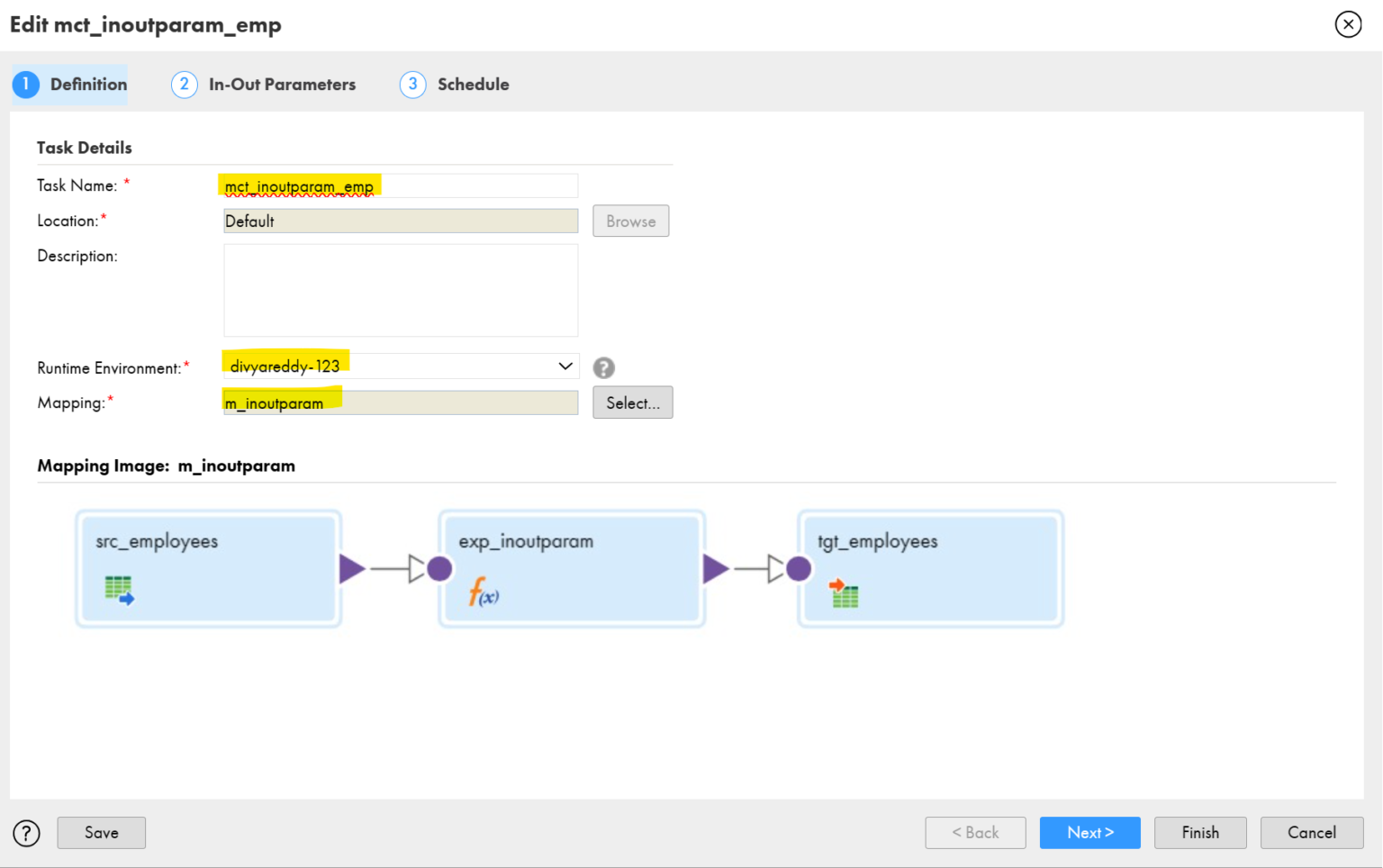Cancel editing the task
This screenshot has width=1383, height=868.
(x=1312, y=833)
